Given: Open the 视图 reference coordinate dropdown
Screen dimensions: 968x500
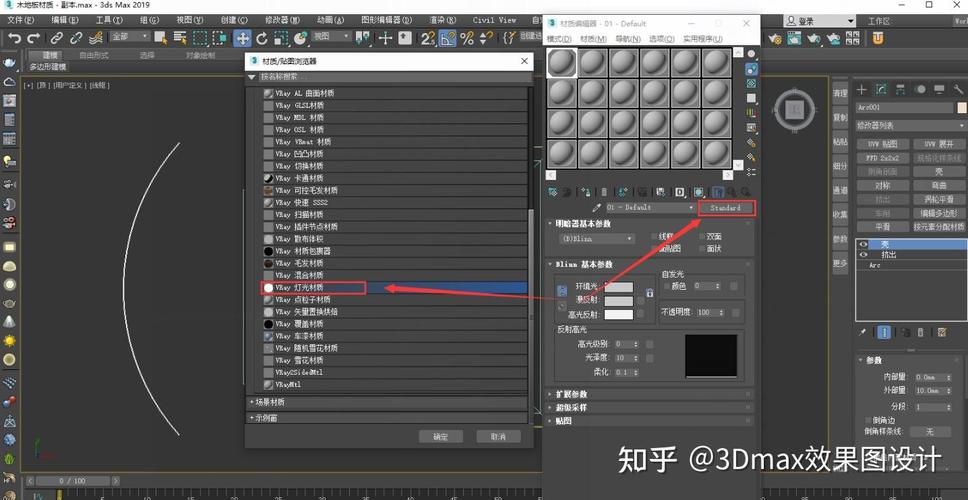Looking at the screenshot, I should (x=331, y=37).
